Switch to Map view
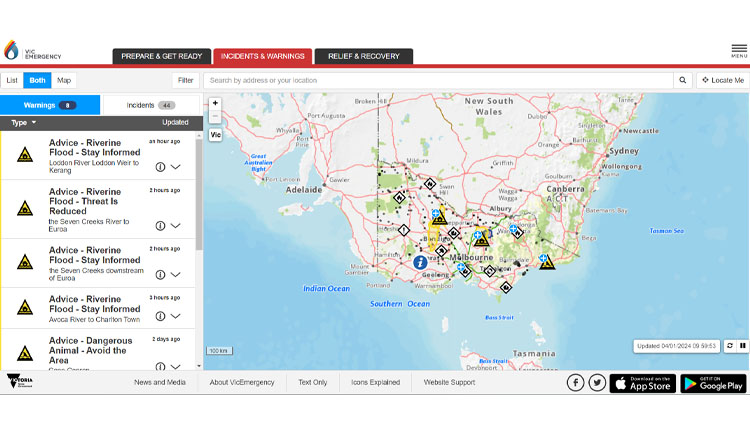This screenshot has width=750, height=430. (64, 80)
